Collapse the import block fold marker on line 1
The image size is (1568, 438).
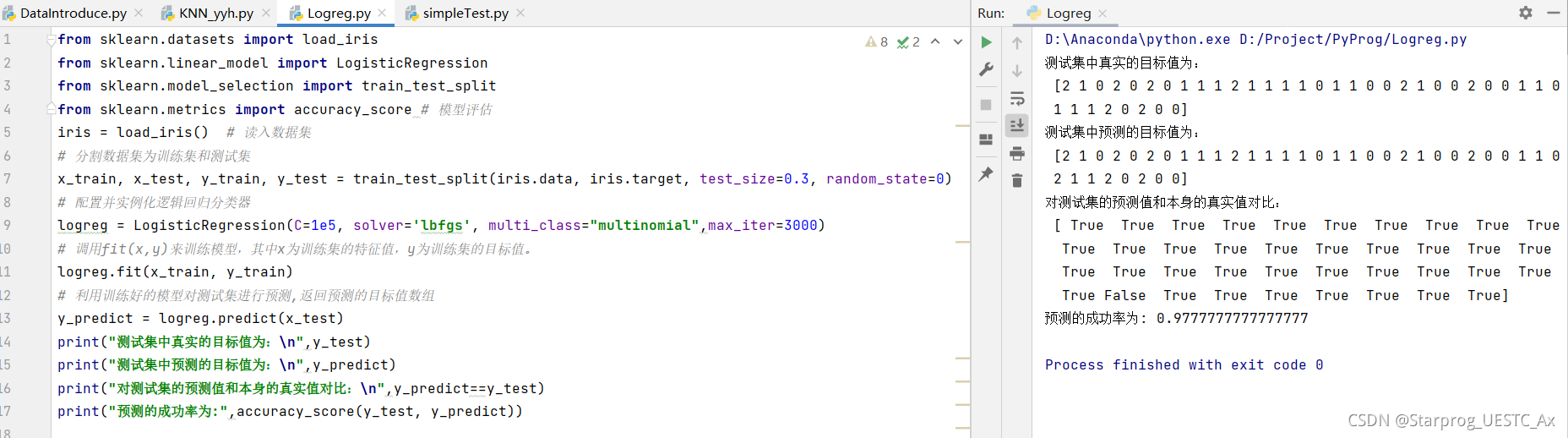click(52, 40)
